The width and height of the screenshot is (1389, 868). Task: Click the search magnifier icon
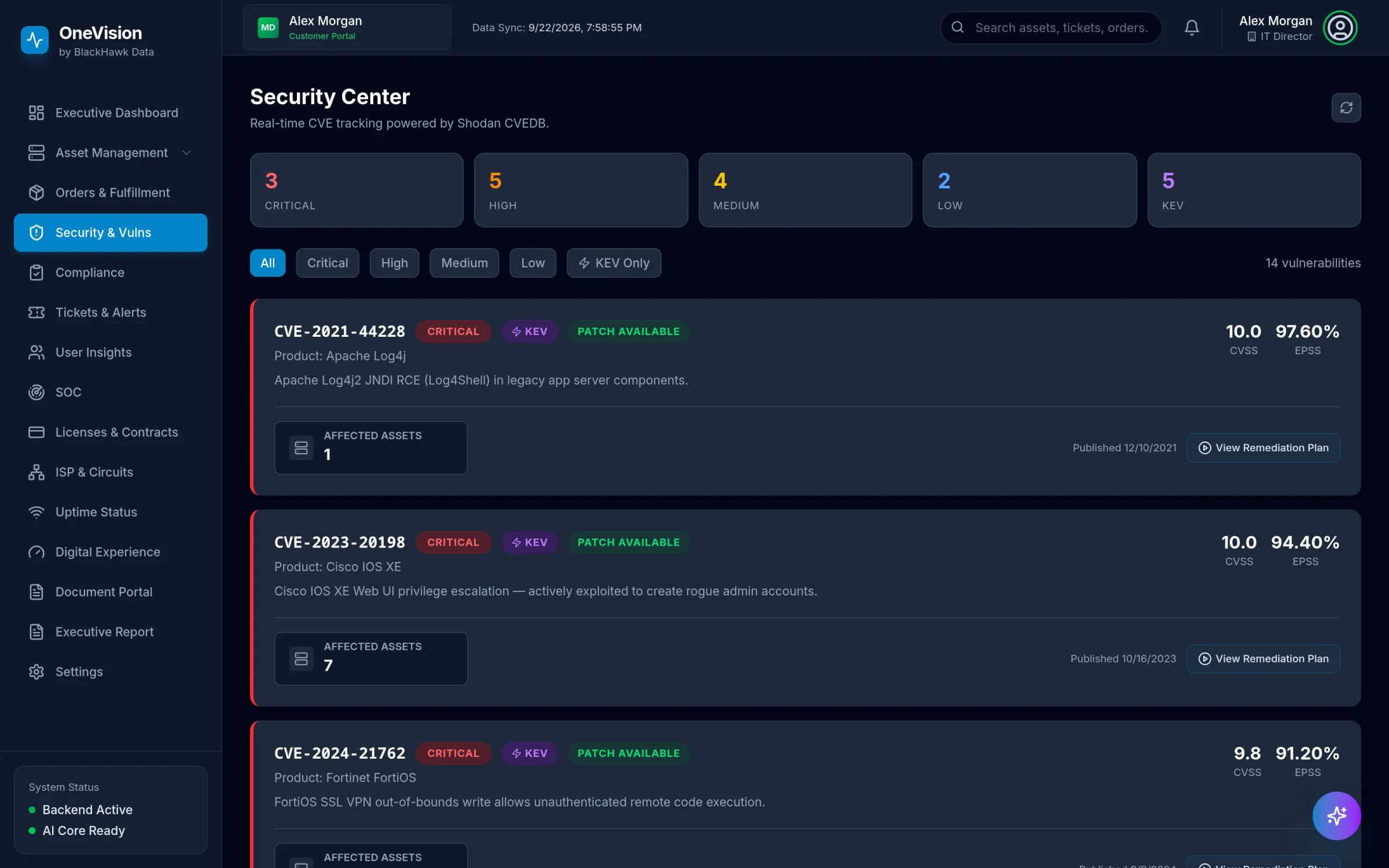pos(958,27)
